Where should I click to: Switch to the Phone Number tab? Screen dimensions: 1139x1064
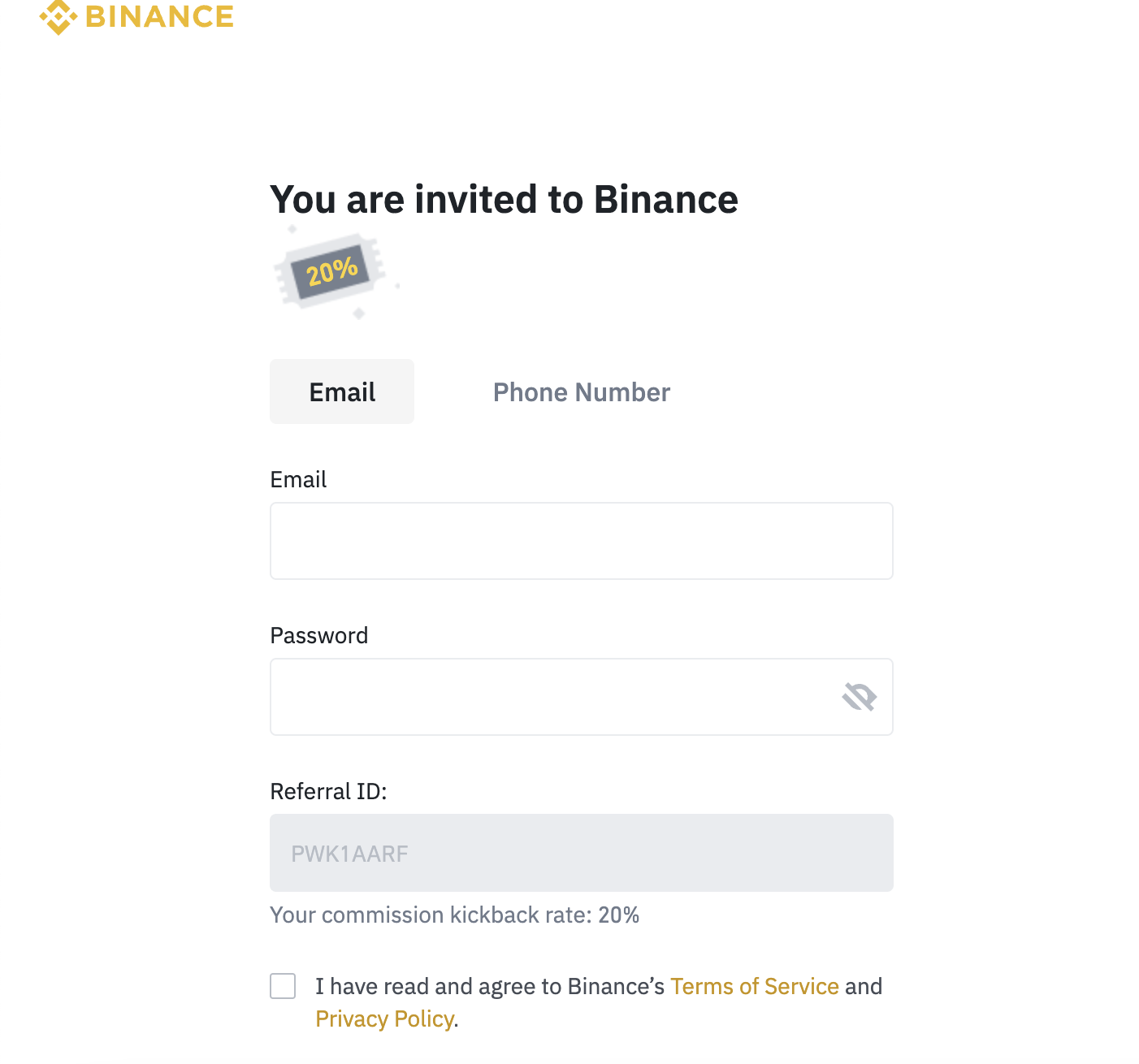tap(582, 392)
